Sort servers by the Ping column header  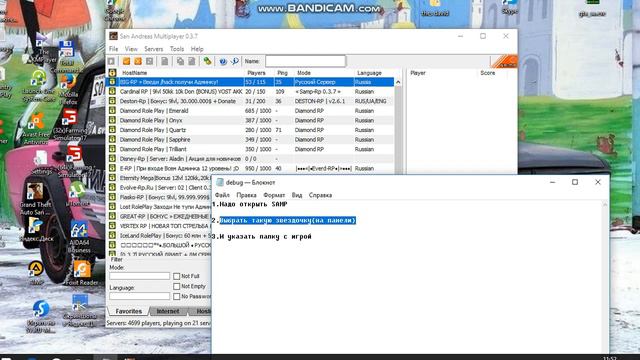click(x=283, y=73)
